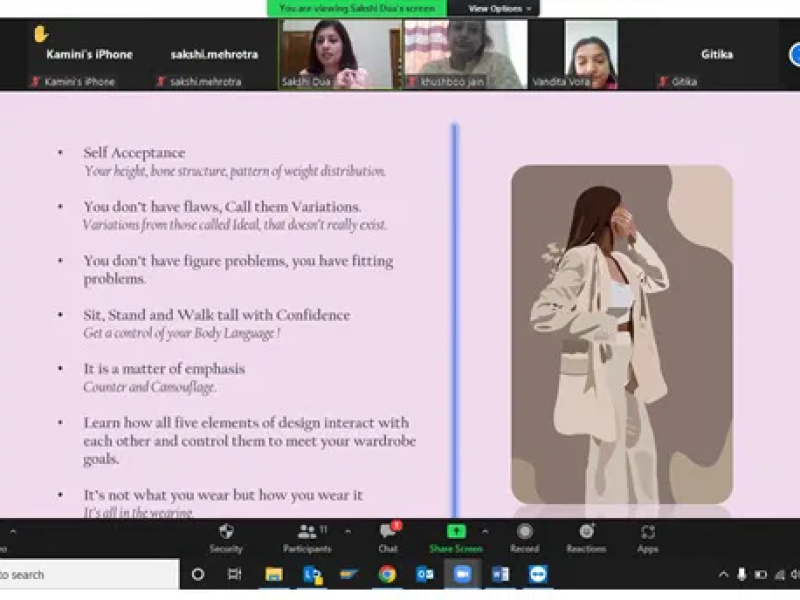Select khushboo jain's video thumbnail
800x600 pixels.
(x=465, y=54)
